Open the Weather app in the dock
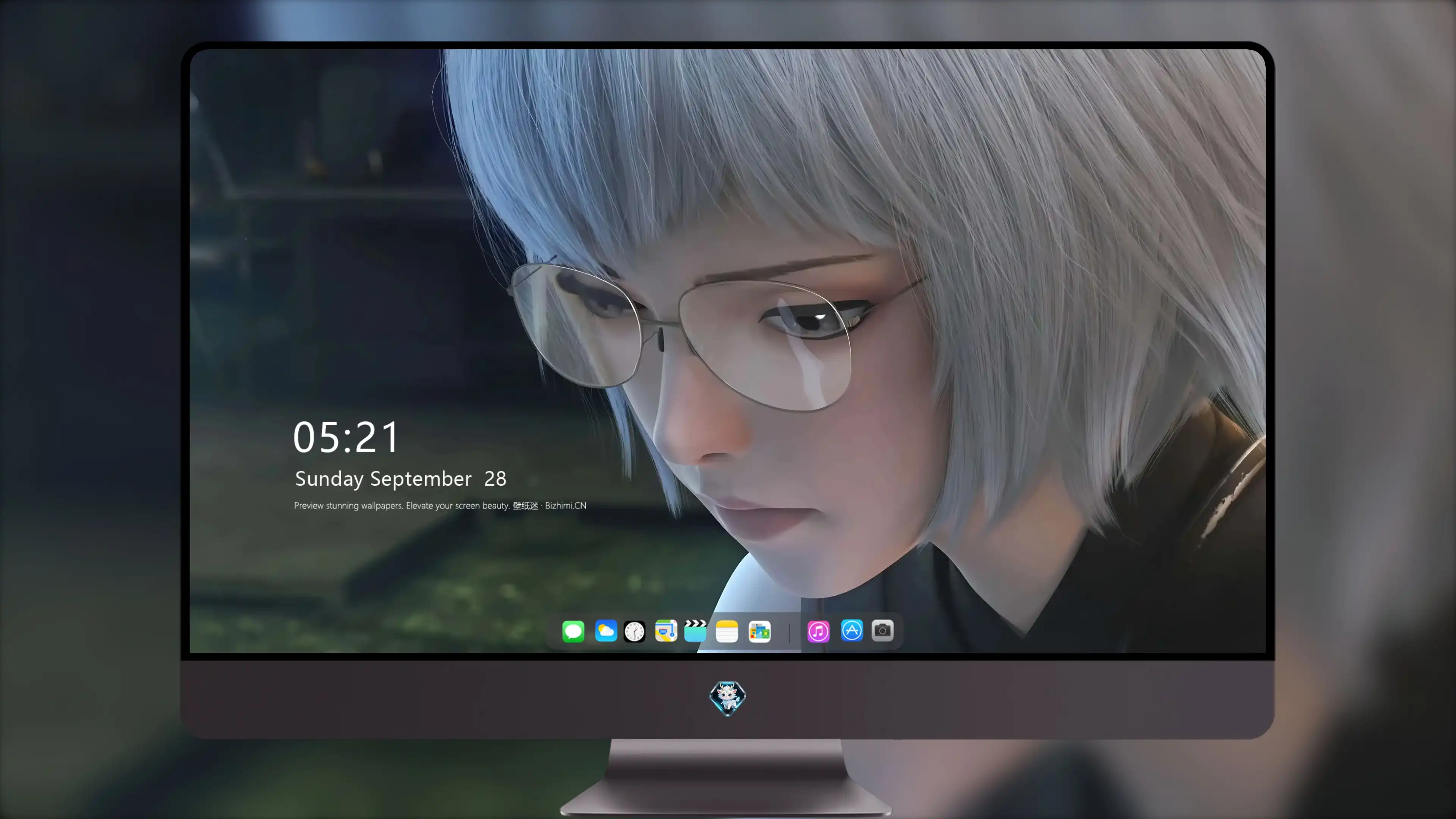 (x=606, y=631)
